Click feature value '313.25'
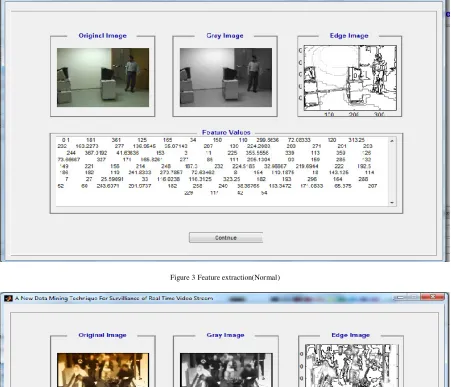This screenshot has width=451, height=387. pyautogui.click(x=356, y=140)
